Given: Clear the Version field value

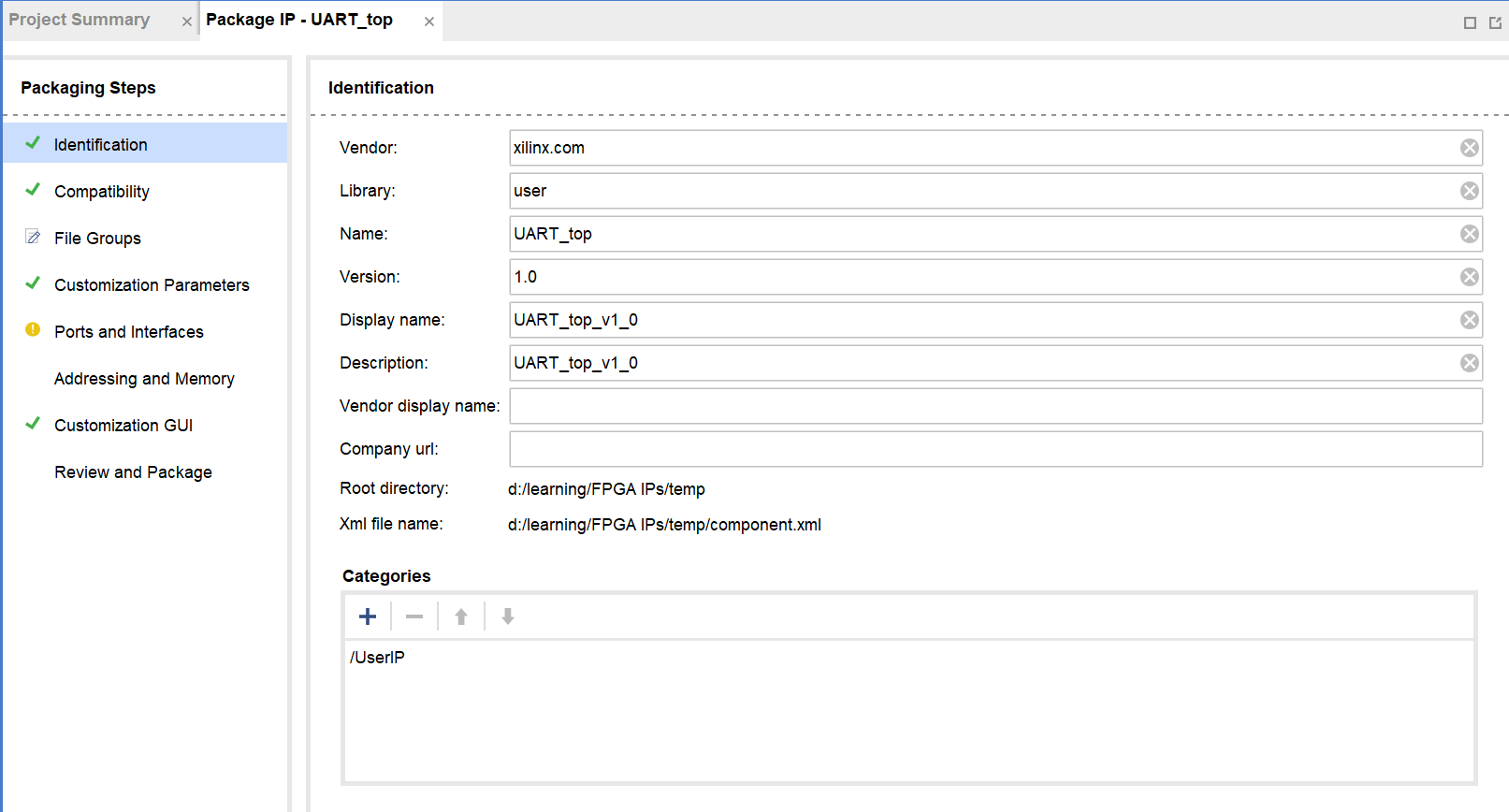Looking at the screenshot, I should point(1470,277).
